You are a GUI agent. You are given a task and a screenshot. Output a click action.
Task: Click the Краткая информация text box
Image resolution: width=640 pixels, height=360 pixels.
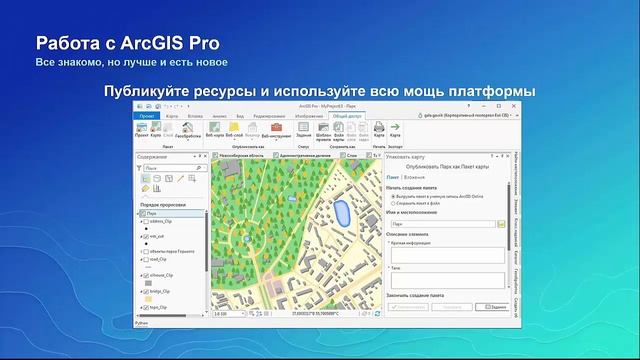coord(448,255)
